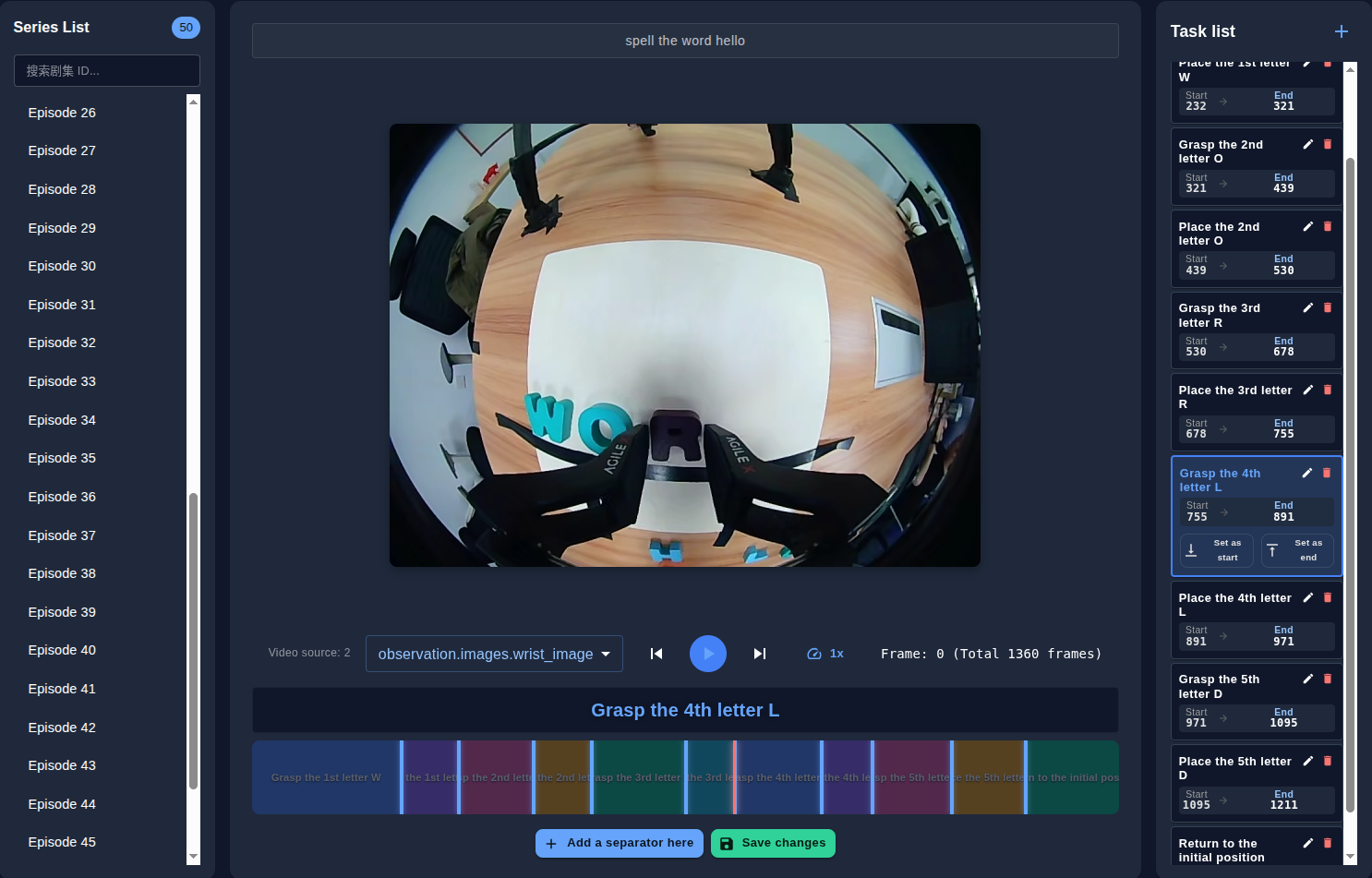Add a new task with the plus icon

coord(1342,31)
